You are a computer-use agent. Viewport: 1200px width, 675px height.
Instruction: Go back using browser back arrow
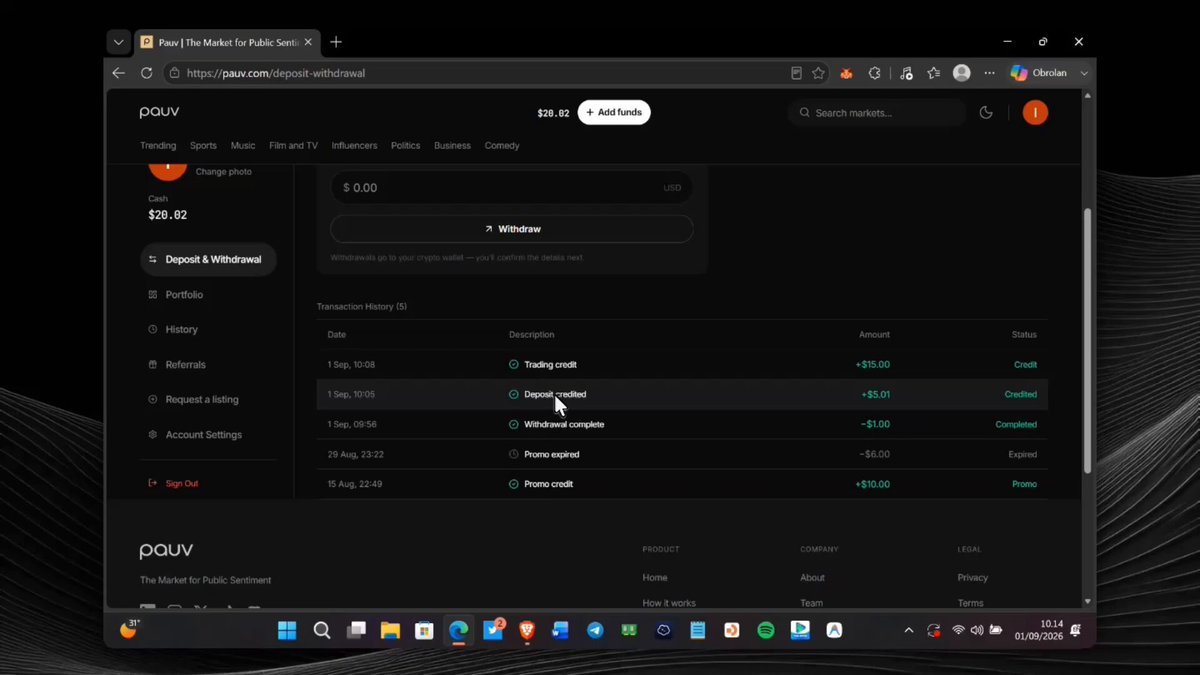118,73
